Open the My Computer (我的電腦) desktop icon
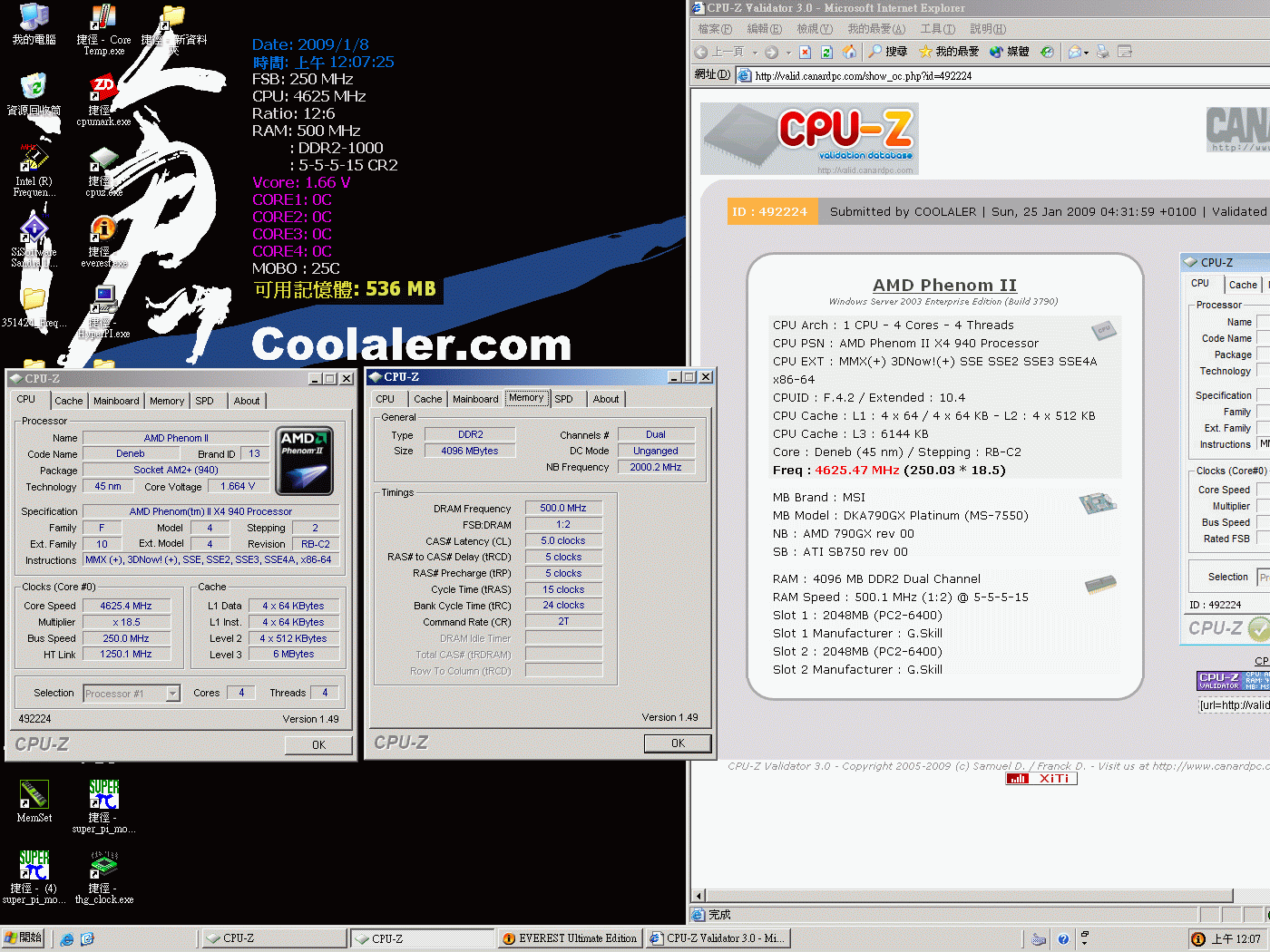 coord(34,24)
